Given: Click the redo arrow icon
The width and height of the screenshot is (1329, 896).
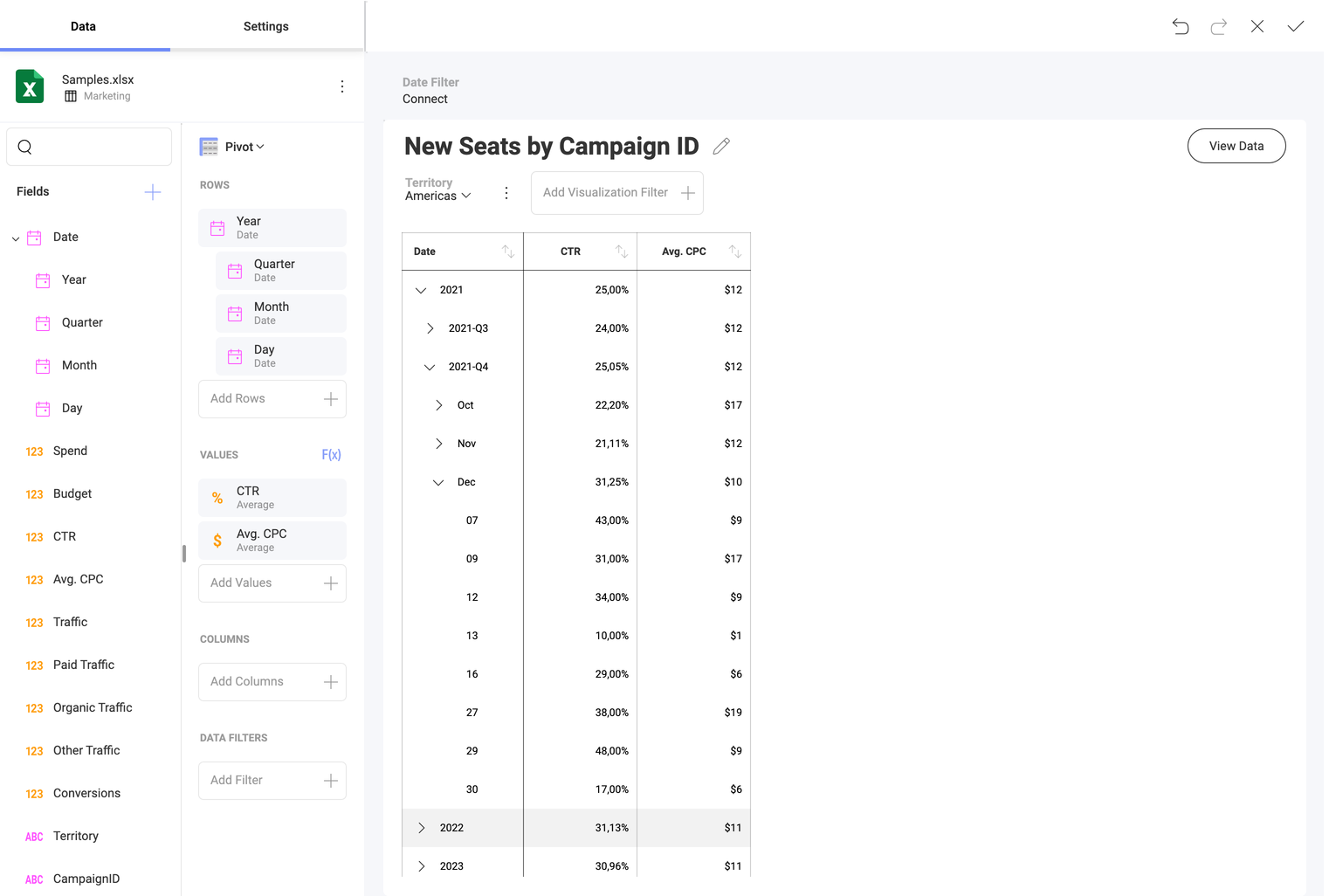Looking at the screenshot, I should coord(1219,26).
